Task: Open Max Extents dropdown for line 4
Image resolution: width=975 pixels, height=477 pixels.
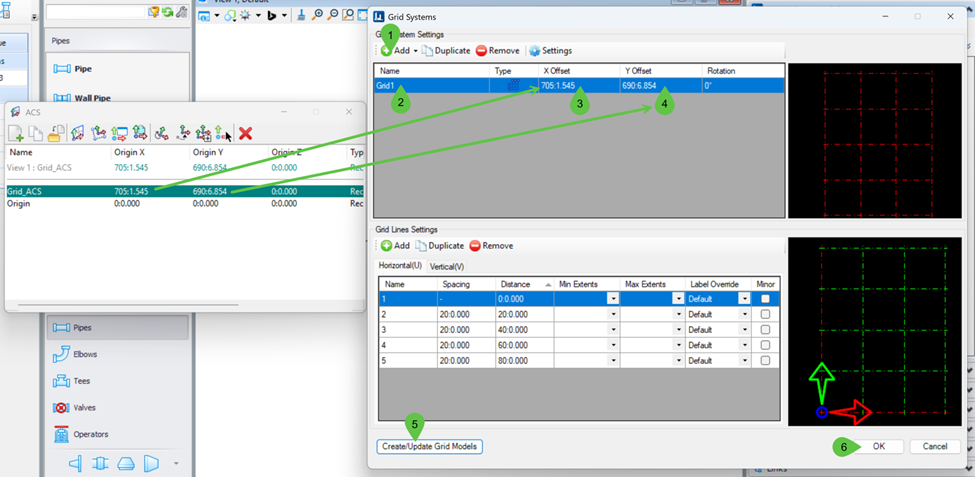Action: (x=678, y=345)
